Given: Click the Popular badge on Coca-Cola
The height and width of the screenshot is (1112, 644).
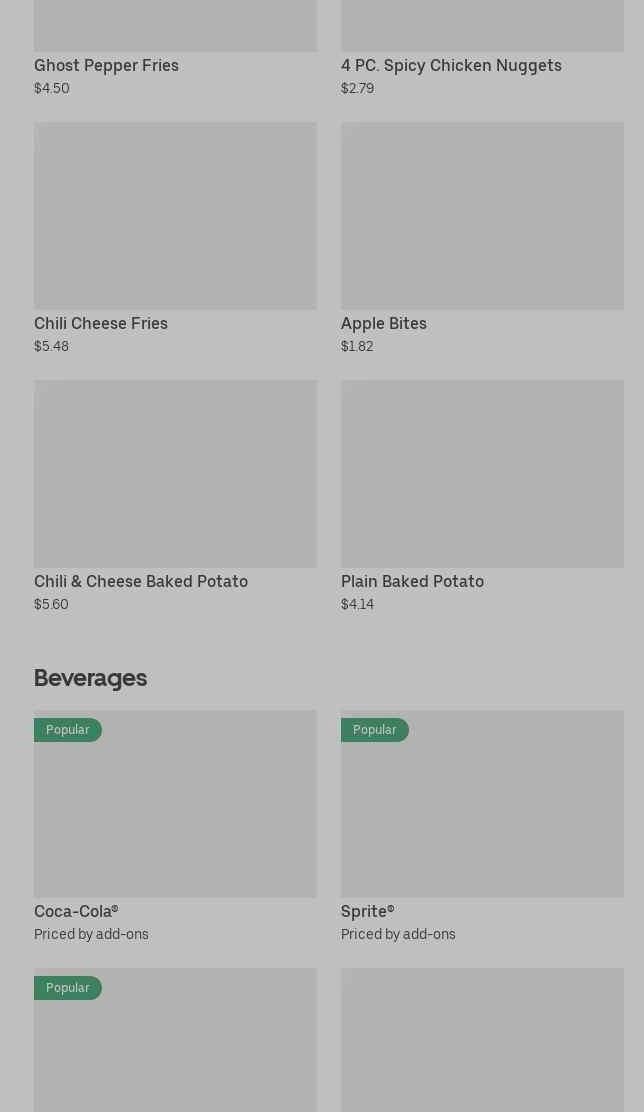Looking at the screenshot, I should (x=68, y=730).
